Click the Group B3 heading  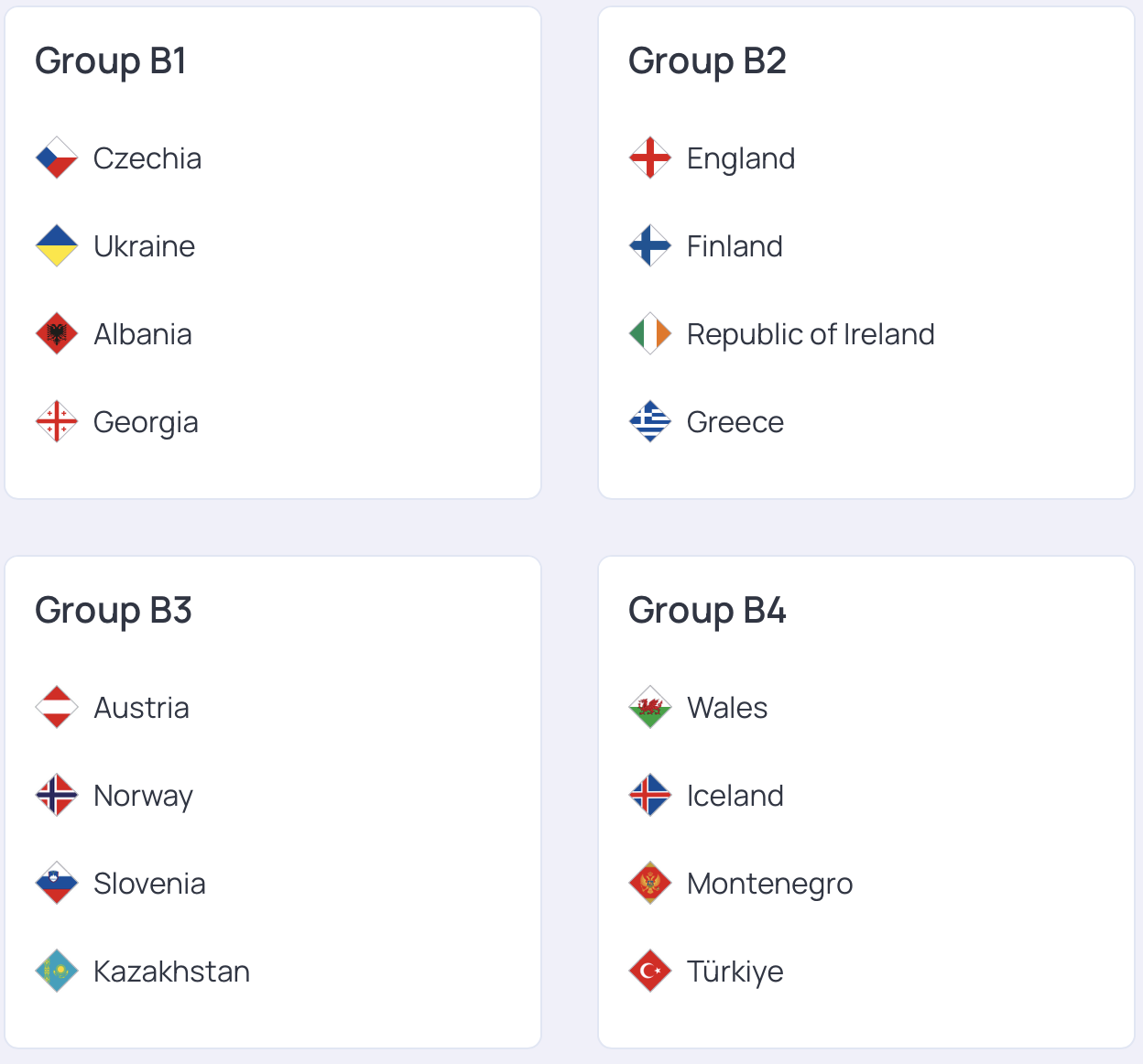pyautogui.click(x=114, y=611)
